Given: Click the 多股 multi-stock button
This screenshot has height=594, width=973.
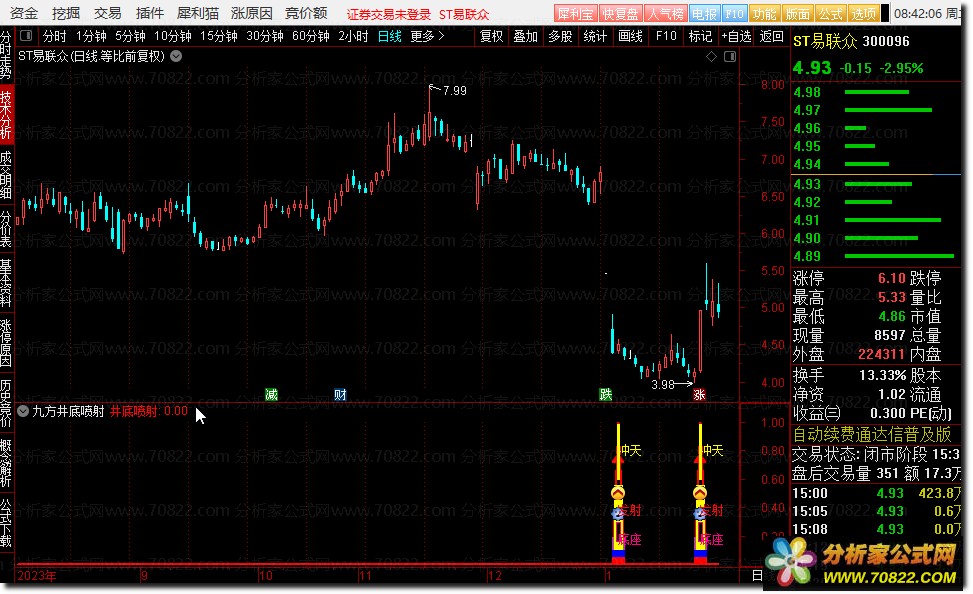Looking at the screenshot, I should (x=560, y=37).
